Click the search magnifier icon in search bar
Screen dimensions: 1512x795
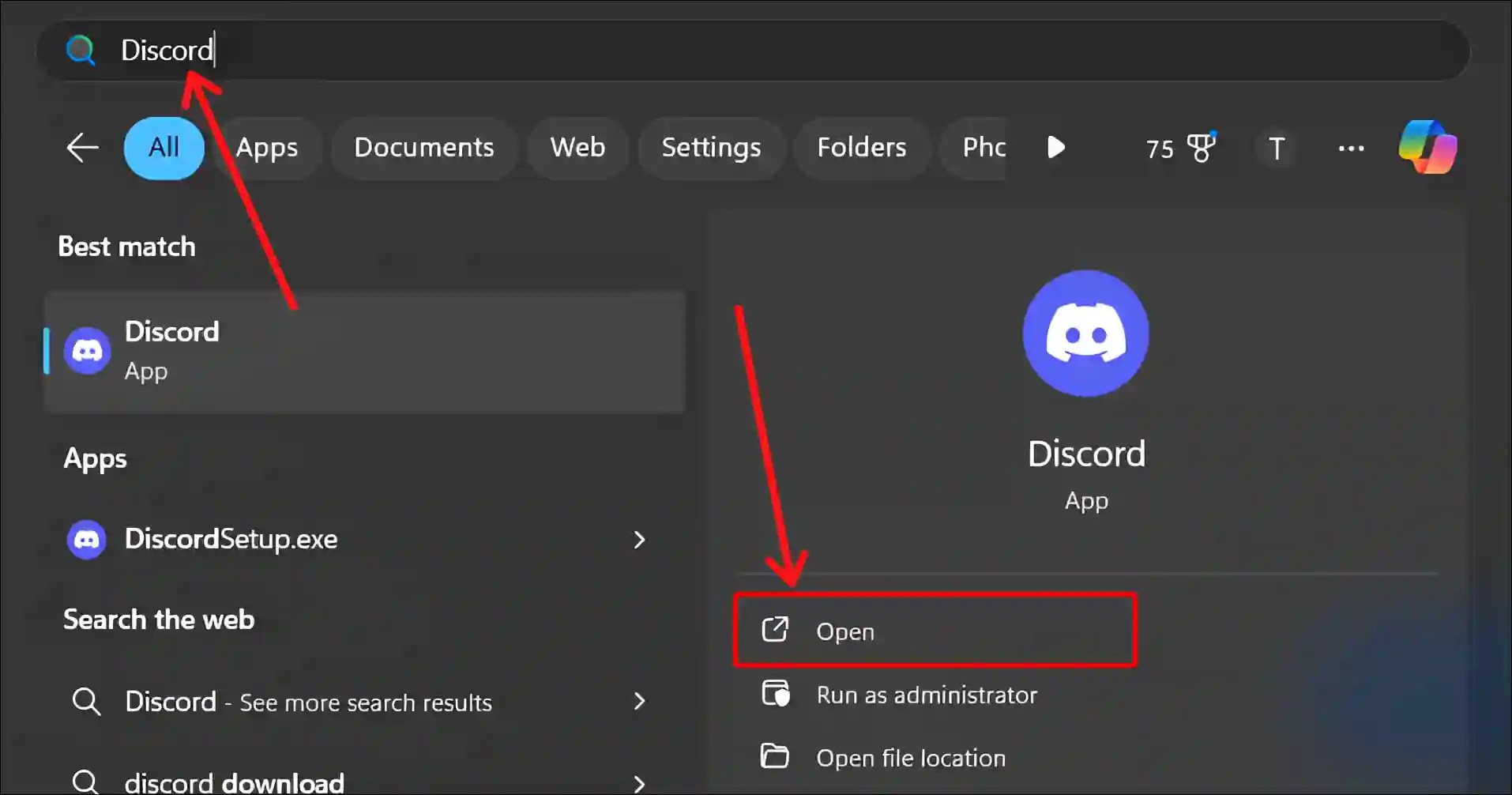pos(81,51)
